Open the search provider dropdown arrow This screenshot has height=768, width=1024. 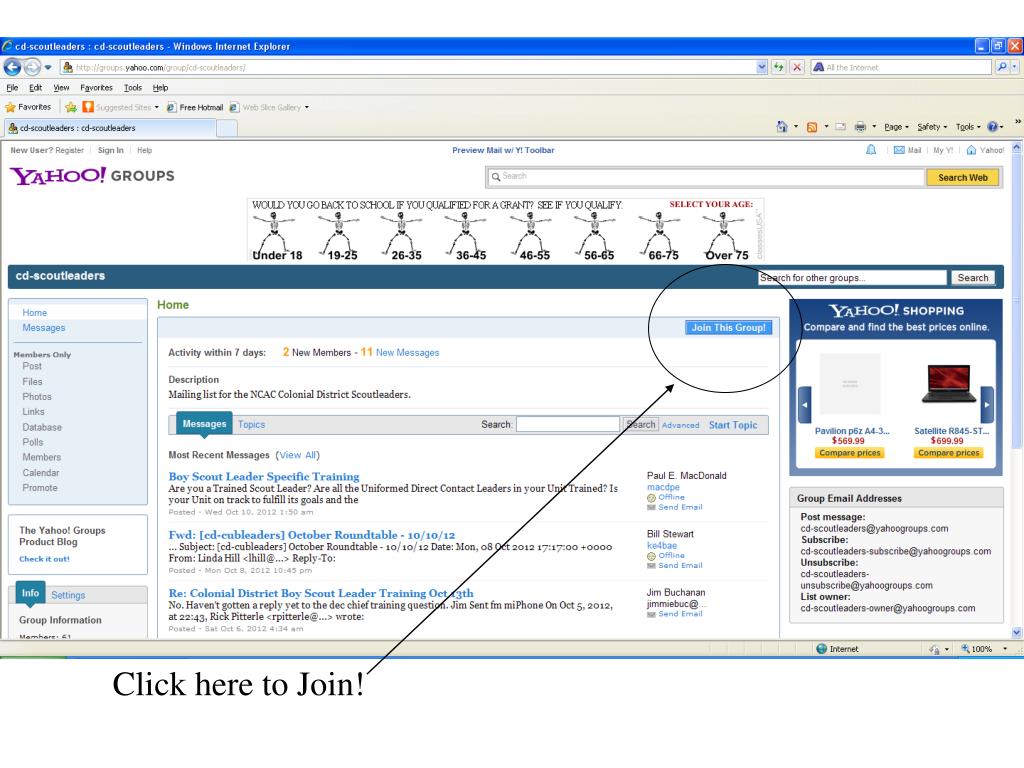pyautogui.click(x=1014, y=67)
